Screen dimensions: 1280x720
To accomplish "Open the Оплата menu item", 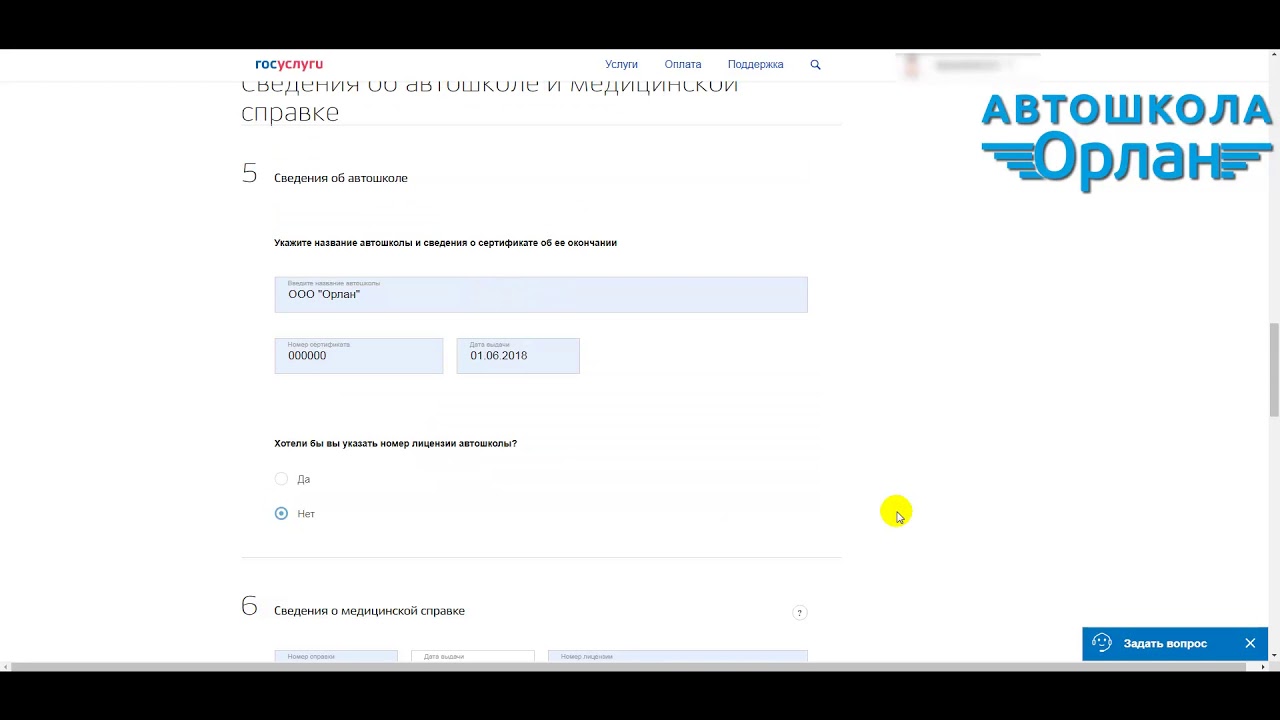I will (x=683, y=64).
